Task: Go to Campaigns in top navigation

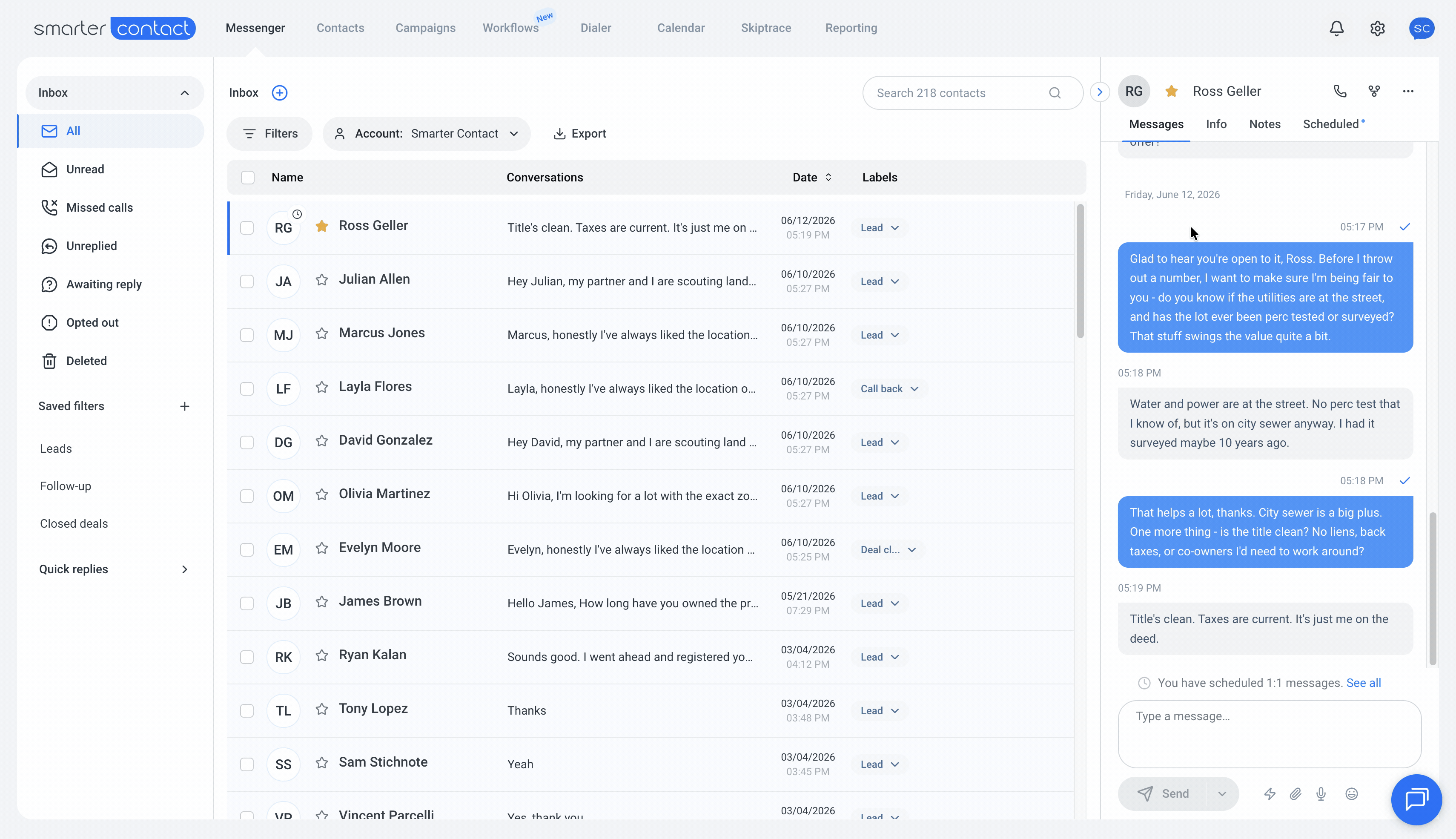Action: (x=425, y=28)
